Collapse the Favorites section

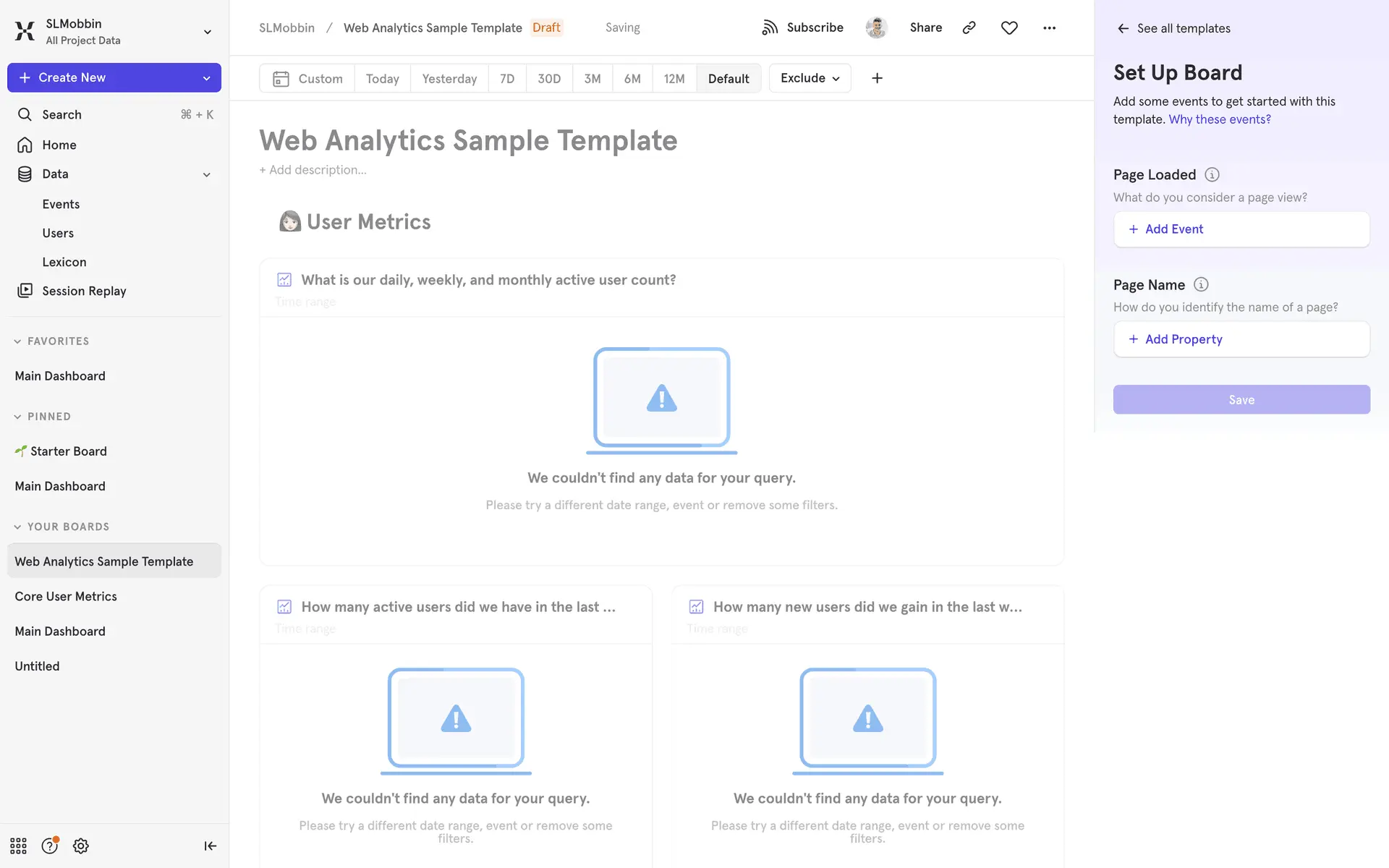point(17,341)
